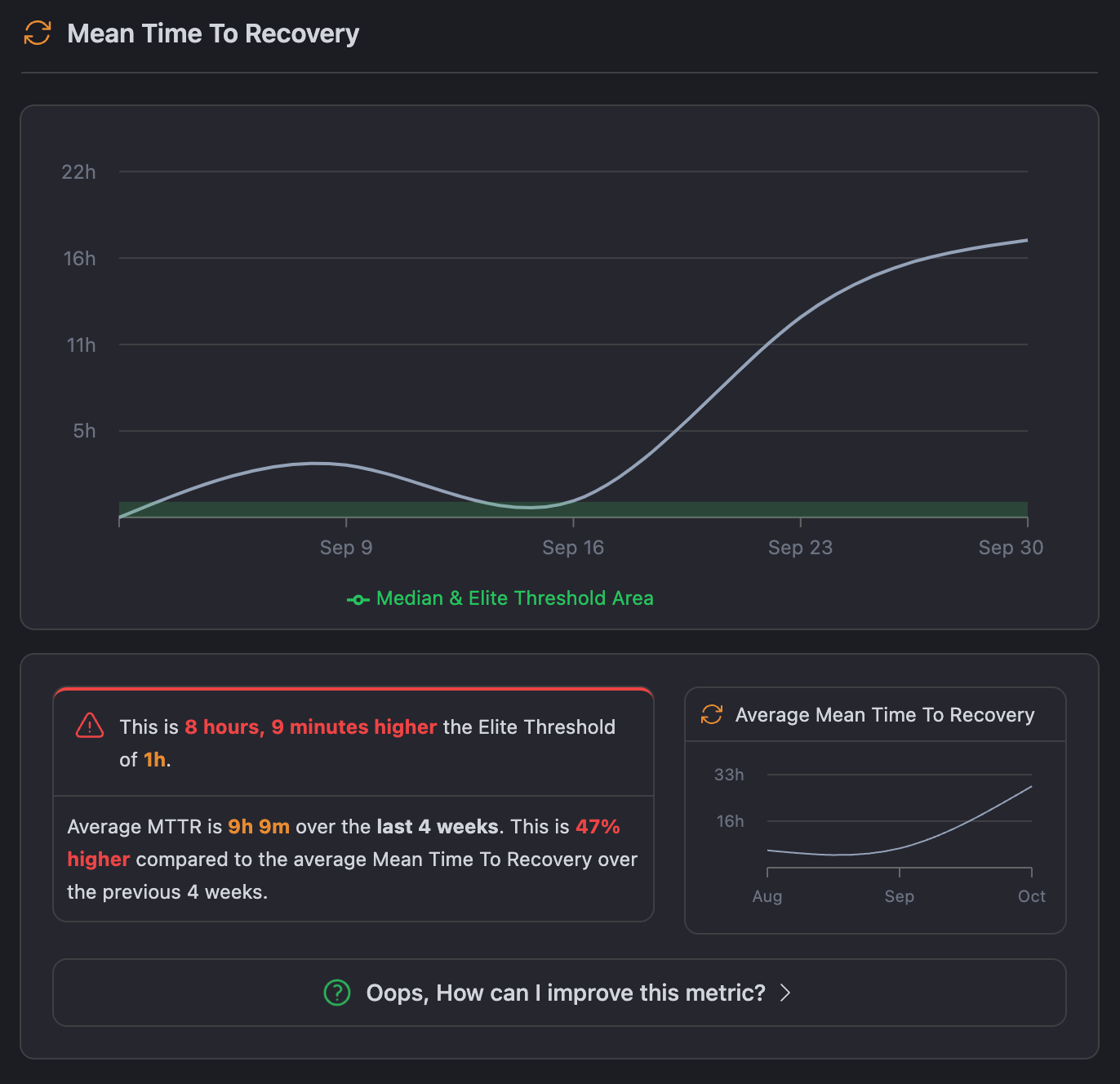The width and height of the screenshot is (1120, 1084).
Task: Click the Mean Time To Recovery heading
Action: pos(213,33)
